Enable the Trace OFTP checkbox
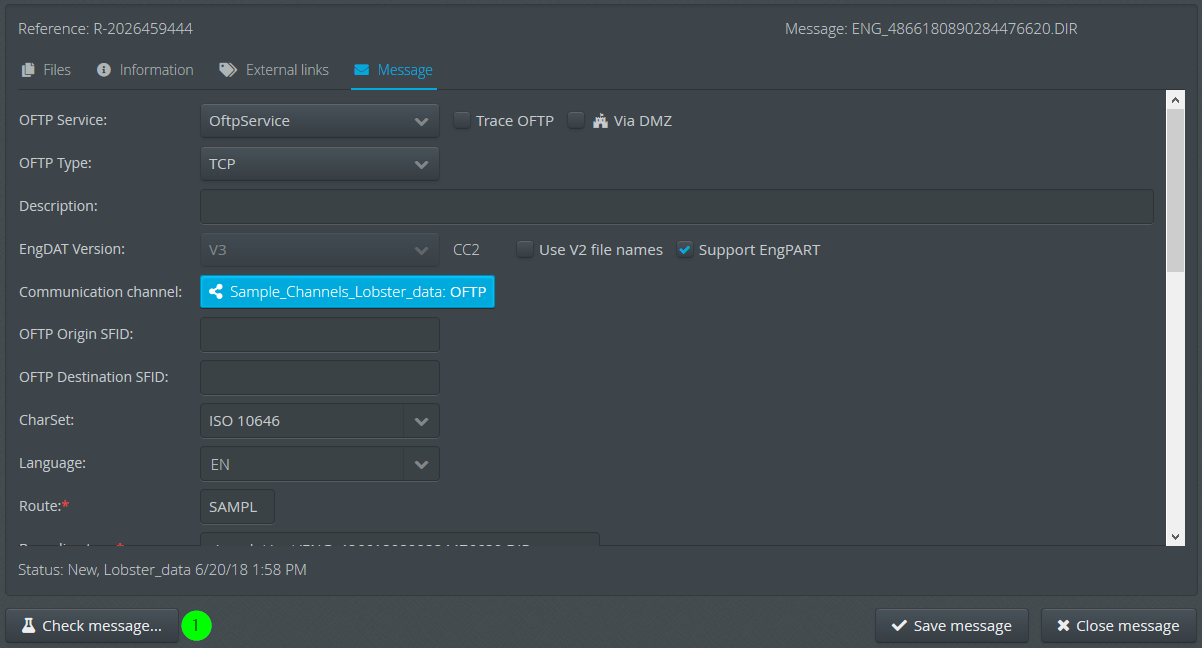This screenshot has height=648, width=1202. 462,121
